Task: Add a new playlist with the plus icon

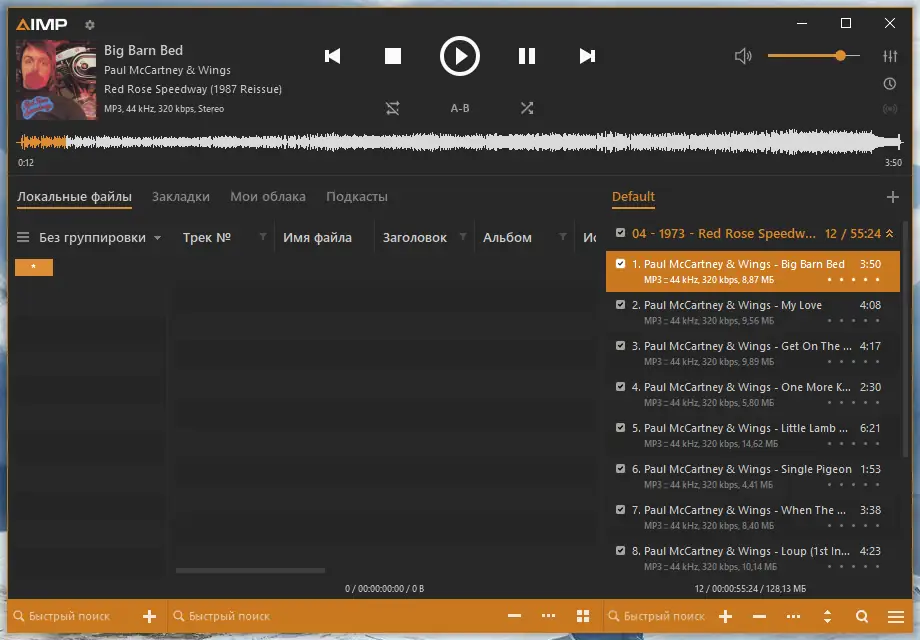Action: click(892, 197)
